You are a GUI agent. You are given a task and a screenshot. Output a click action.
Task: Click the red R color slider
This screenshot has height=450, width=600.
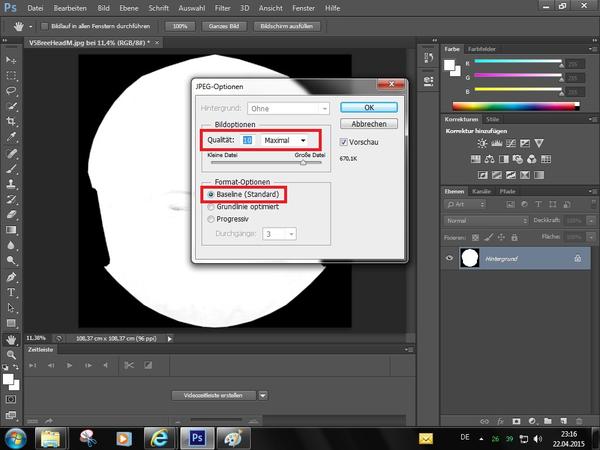point(518,61)
